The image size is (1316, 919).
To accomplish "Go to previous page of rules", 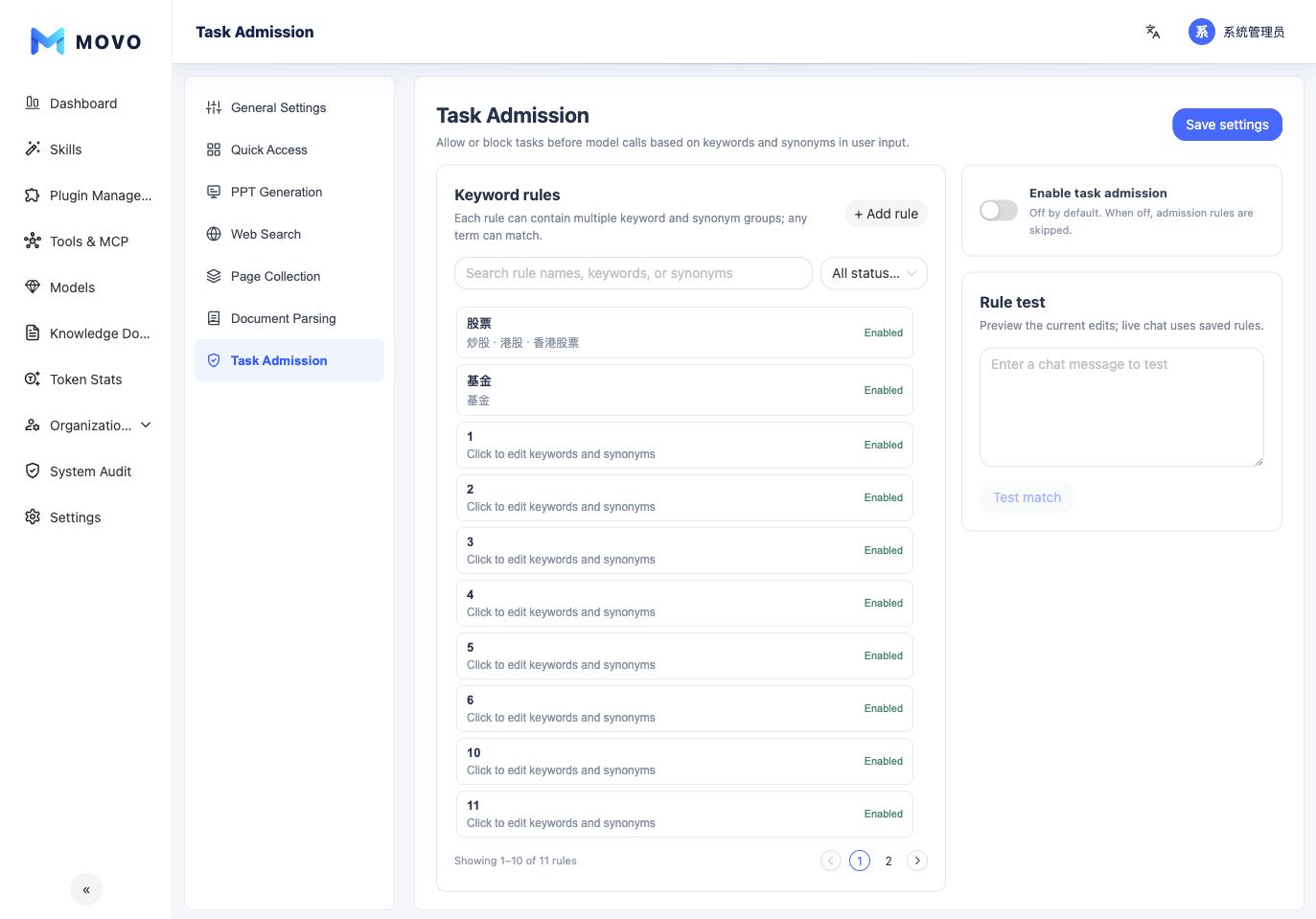I will (831, 861).
